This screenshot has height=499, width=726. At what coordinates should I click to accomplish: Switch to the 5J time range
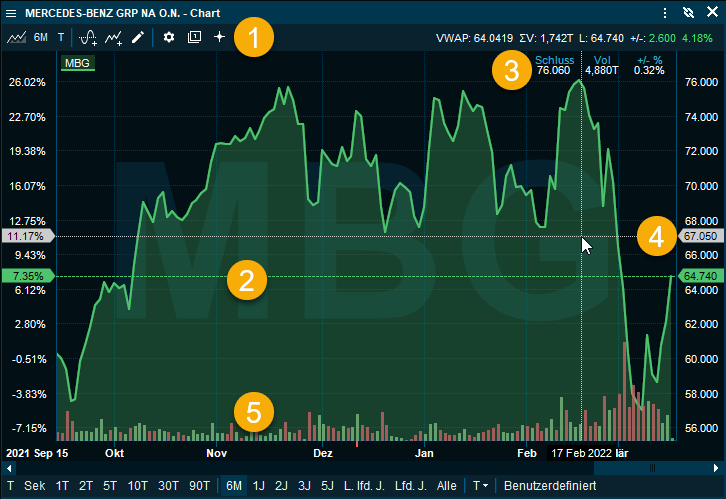pos(327,485)
